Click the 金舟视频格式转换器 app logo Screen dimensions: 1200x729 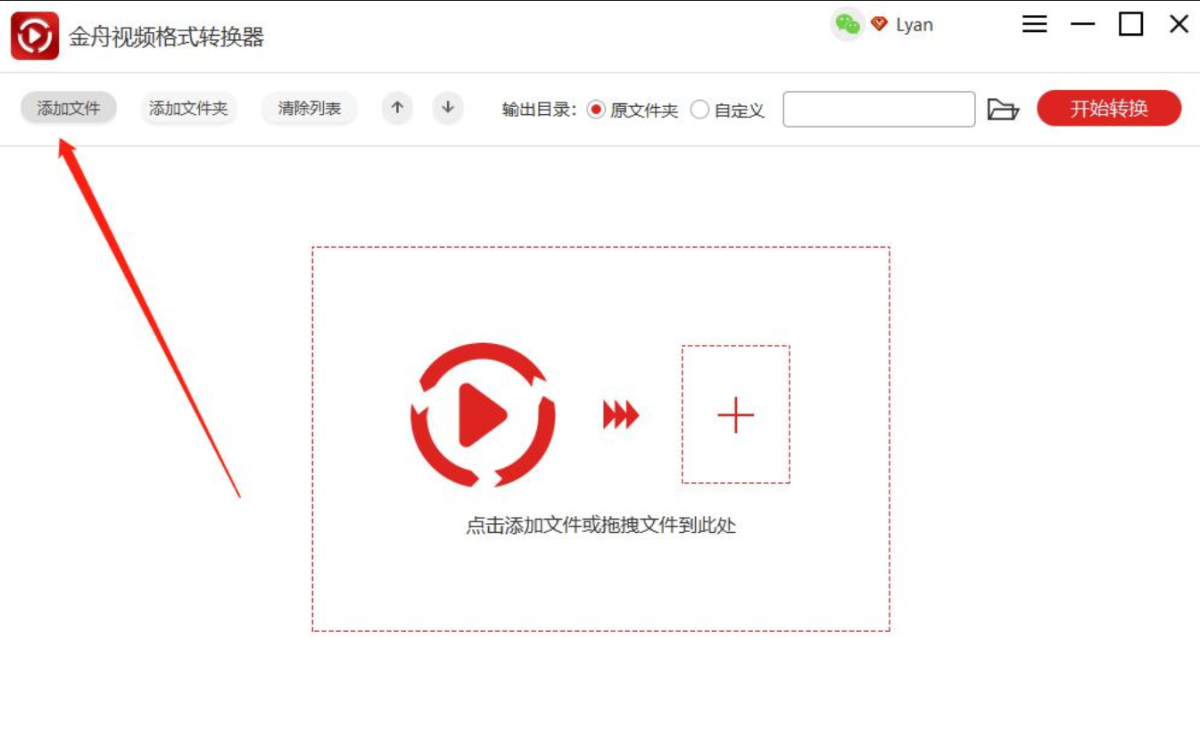click(35, 36)
